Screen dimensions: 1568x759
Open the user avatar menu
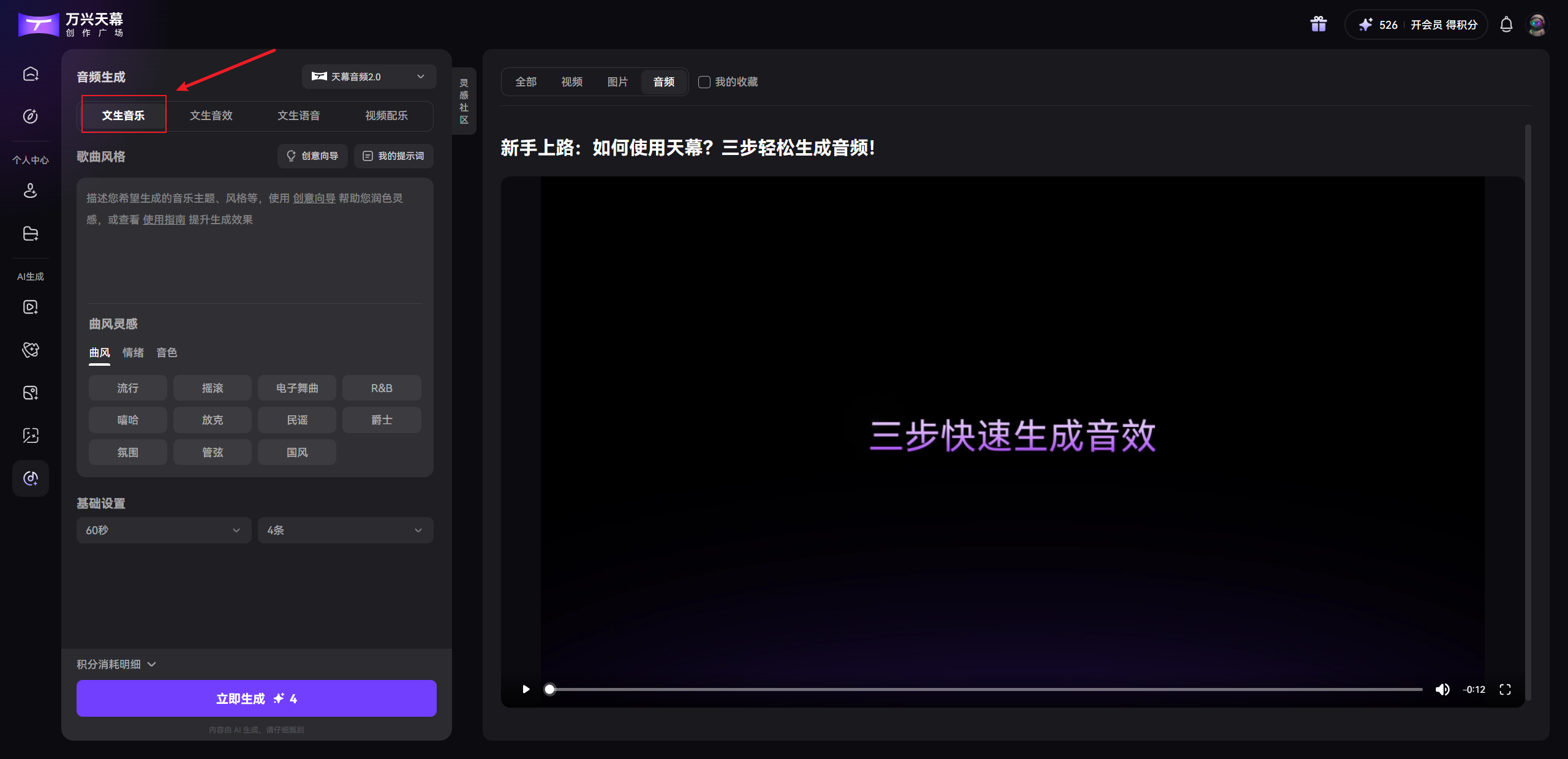(1537, 25)
